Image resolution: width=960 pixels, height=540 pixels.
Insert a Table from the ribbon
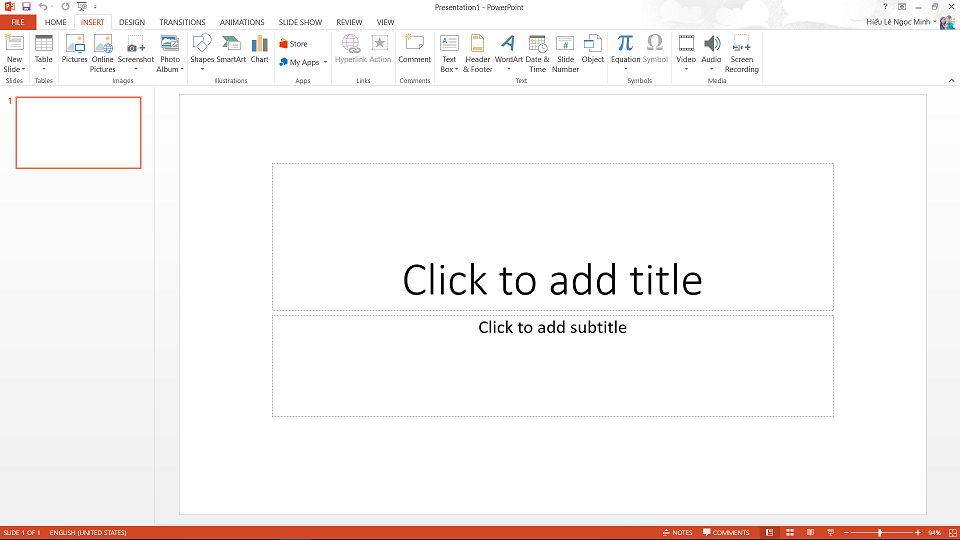point(43,53)
